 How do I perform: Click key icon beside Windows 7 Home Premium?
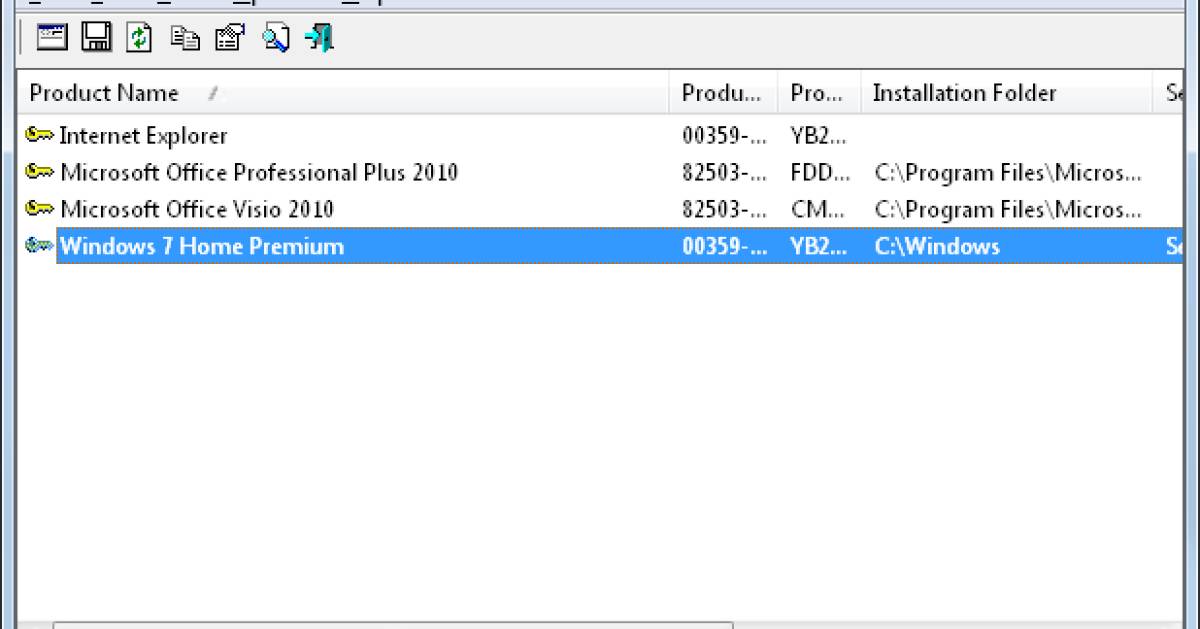[40, 246]
